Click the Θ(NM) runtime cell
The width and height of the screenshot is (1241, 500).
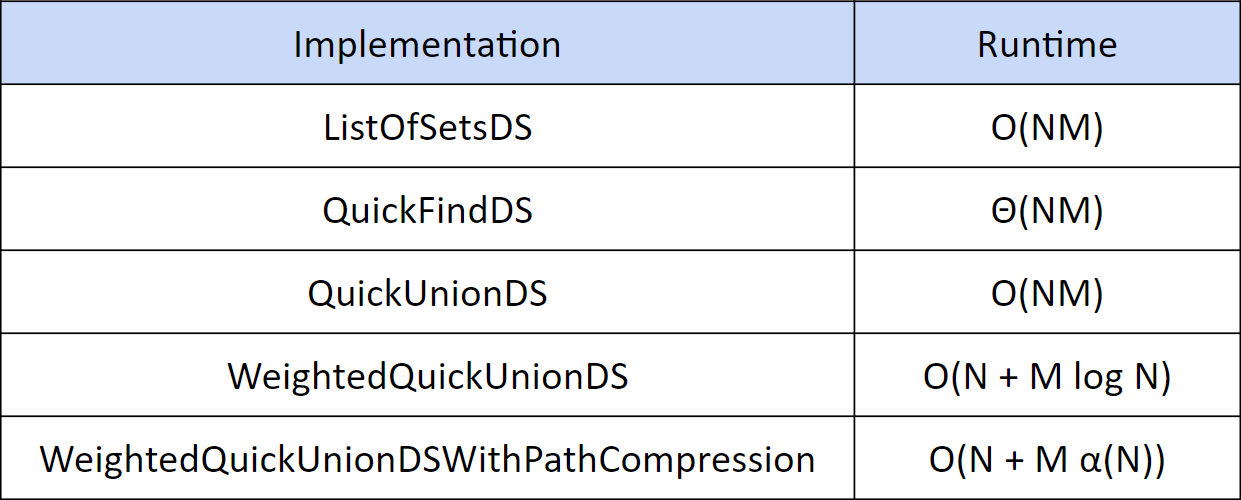tap(1047, 210)
